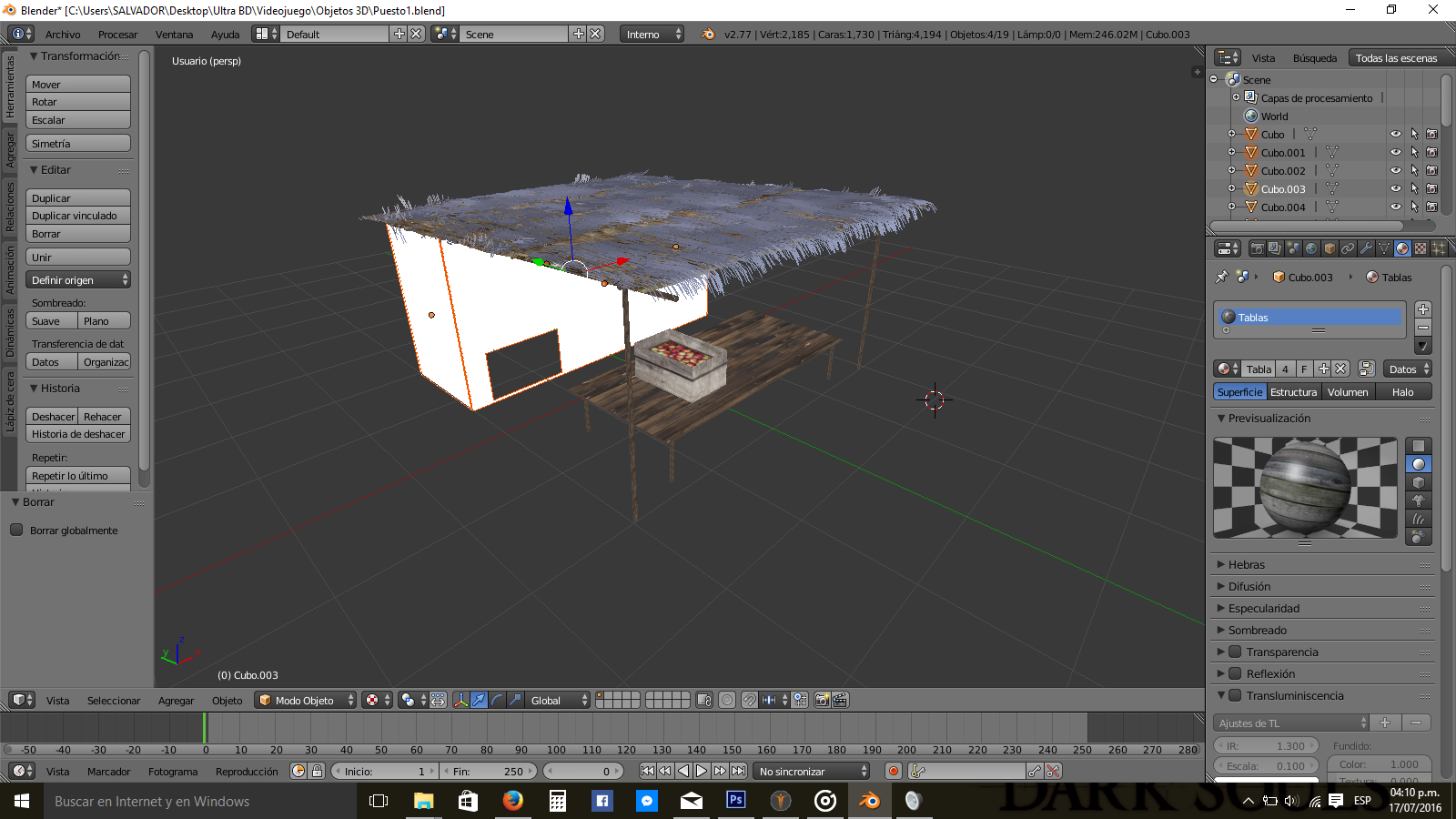Expand the Difusión panel
Screen dimensions: 1456x819
click(1249, 587)
